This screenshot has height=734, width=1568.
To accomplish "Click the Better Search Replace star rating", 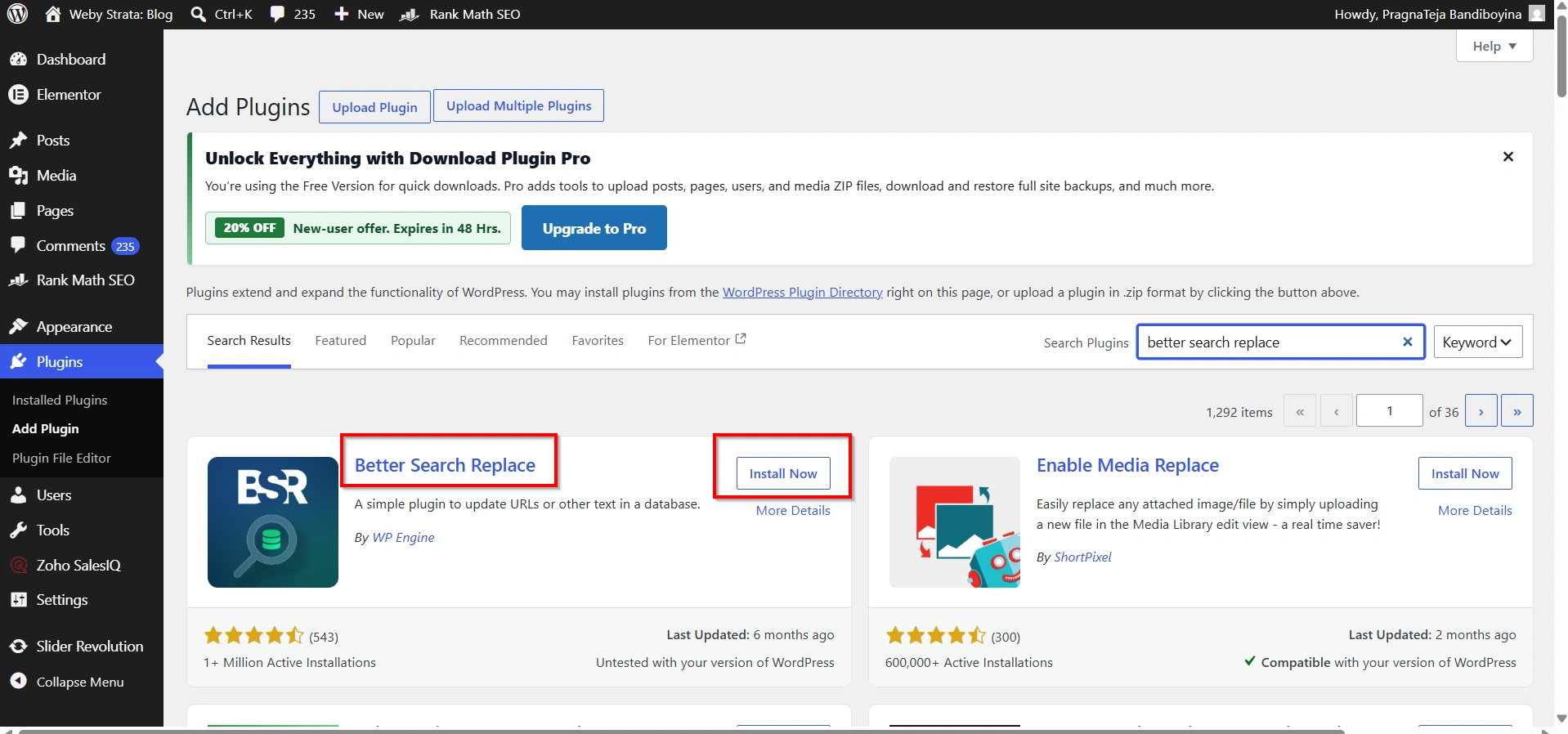I will 254,635.
